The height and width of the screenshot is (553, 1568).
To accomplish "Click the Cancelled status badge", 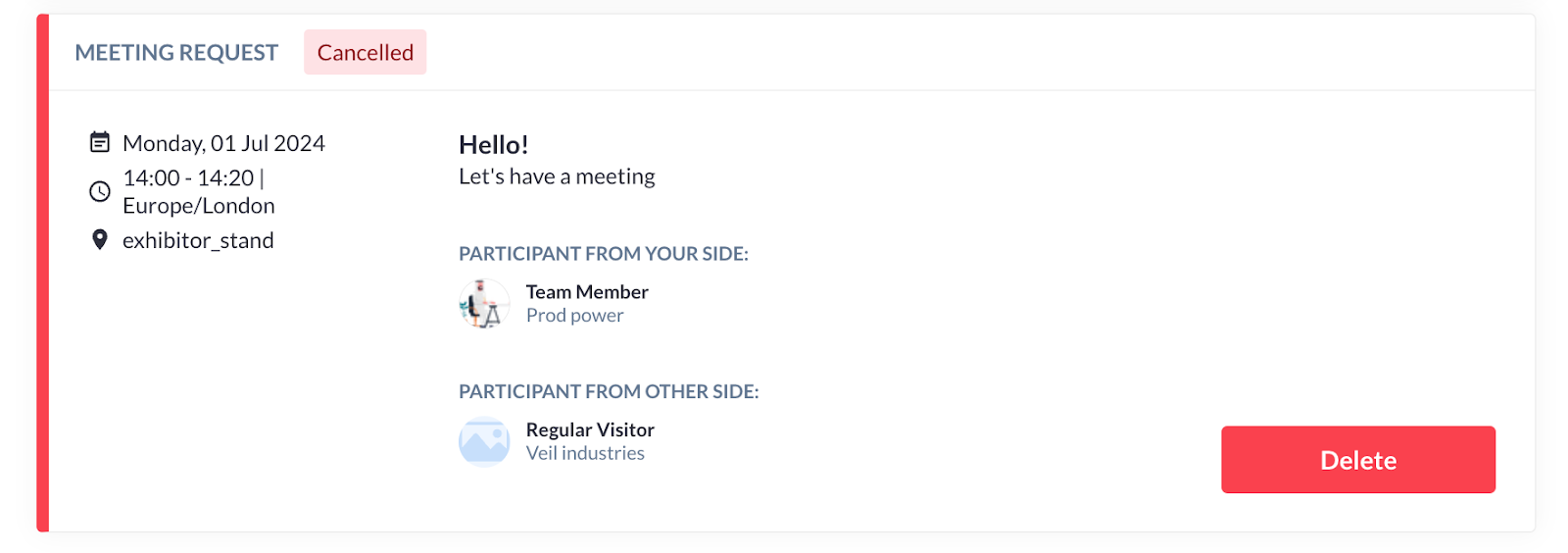I will (x=365, y=52).
